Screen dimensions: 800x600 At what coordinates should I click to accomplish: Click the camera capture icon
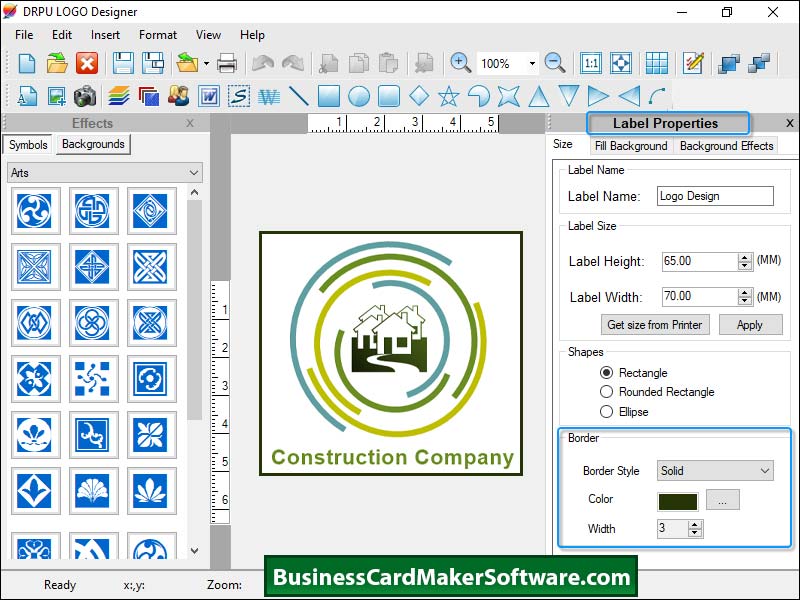[86, 97]
